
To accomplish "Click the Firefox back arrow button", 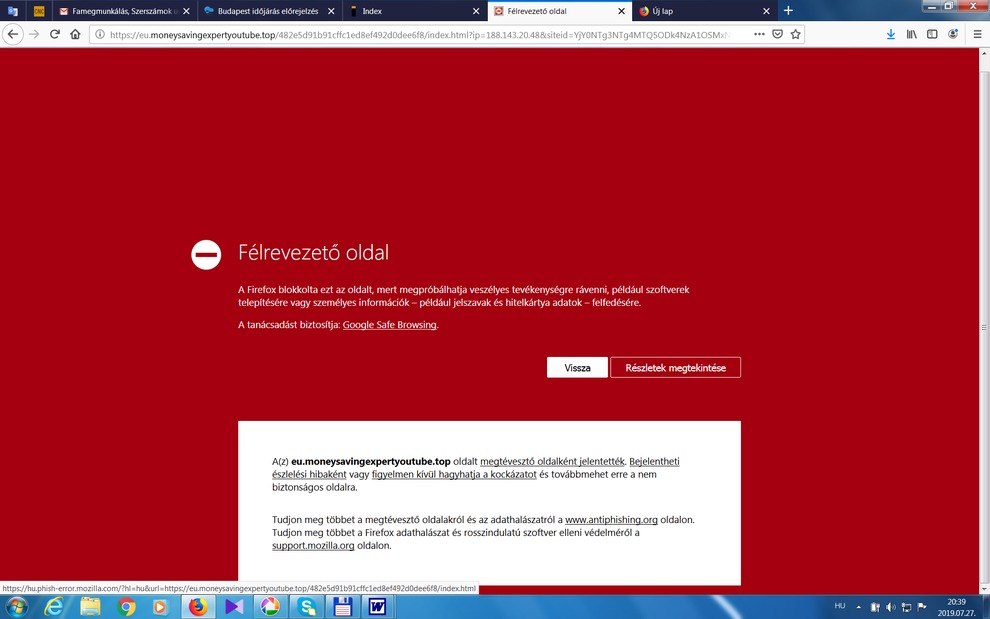I will pos(13,34).
